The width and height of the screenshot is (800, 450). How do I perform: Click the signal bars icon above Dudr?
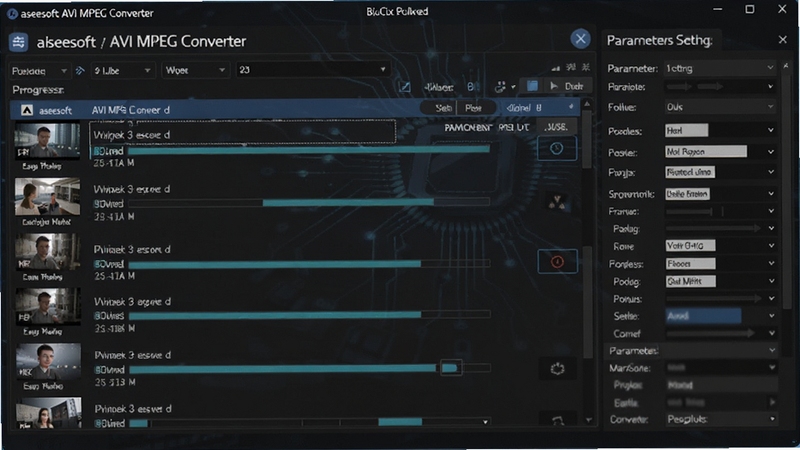coord(556,68)
